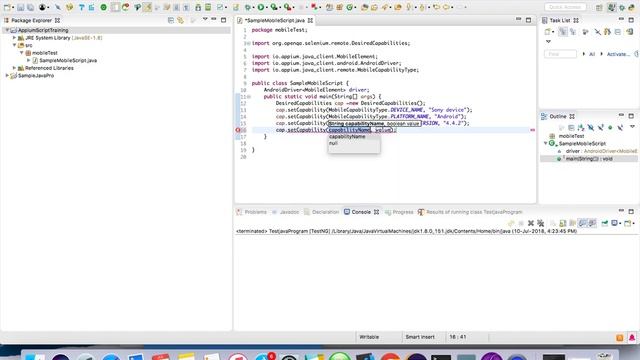This screenshot has width=640, height=360.
Task: Collapse the src folder
Action: click(x=14, y=45)
